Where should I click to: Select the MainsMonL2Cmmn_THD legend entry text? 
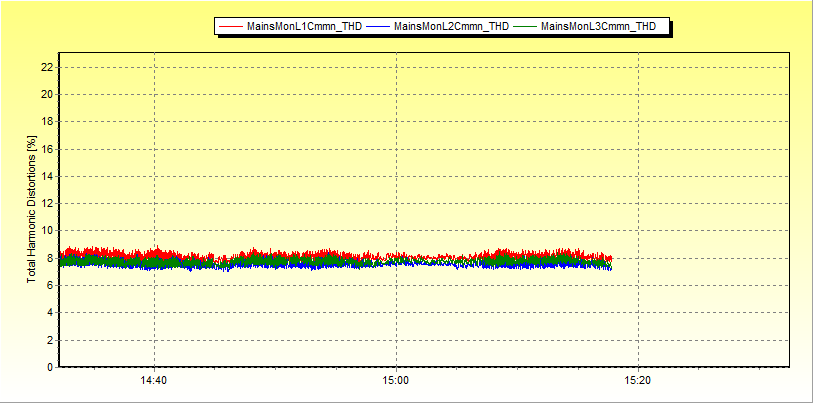tap(451, 27)
